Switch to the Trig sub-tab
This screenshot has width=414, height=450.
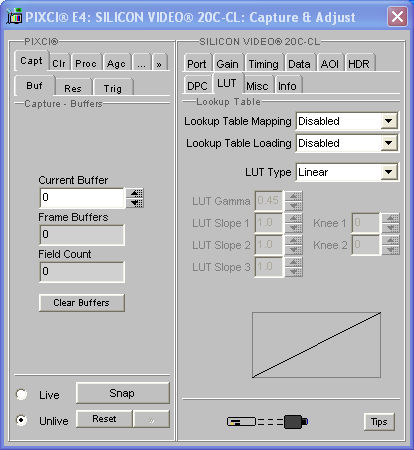pyautogui.click(x=113, y=88)
